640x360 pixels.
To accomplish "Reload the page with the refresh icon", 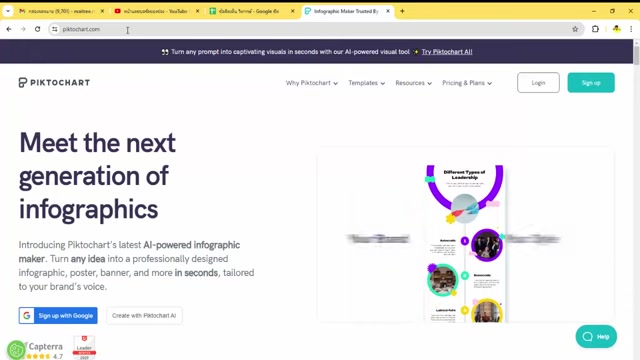I will (38, 29).
